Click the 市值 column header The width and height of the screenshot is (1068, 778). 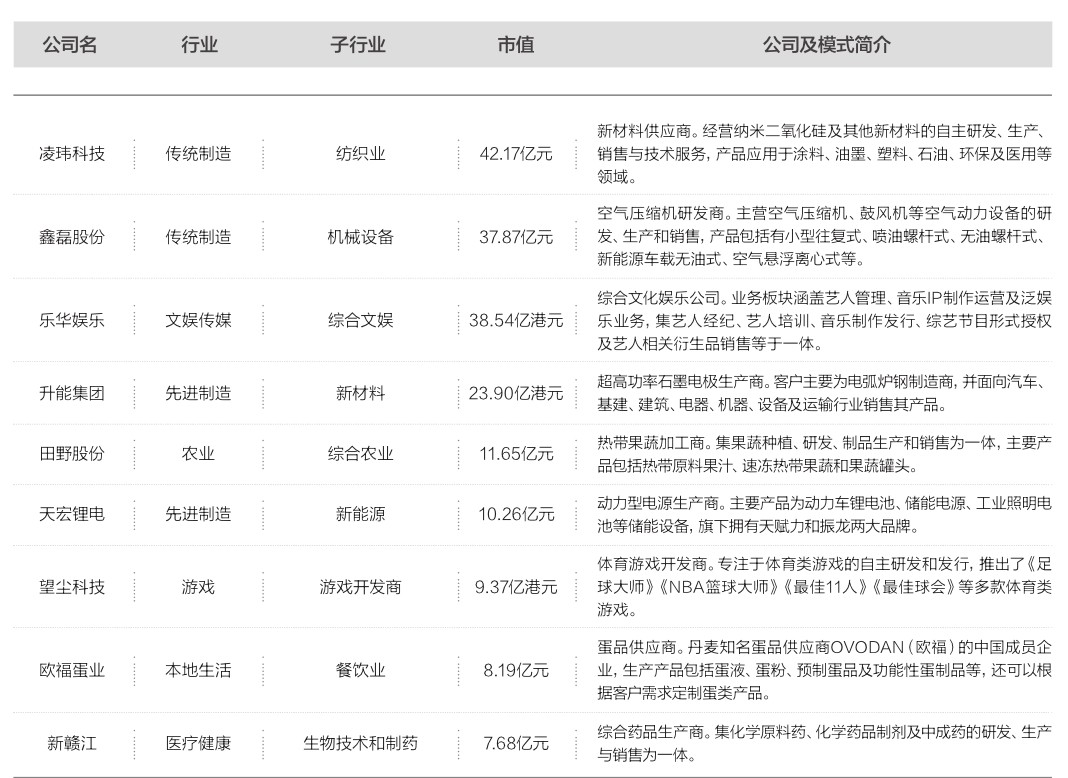(515, 45)
